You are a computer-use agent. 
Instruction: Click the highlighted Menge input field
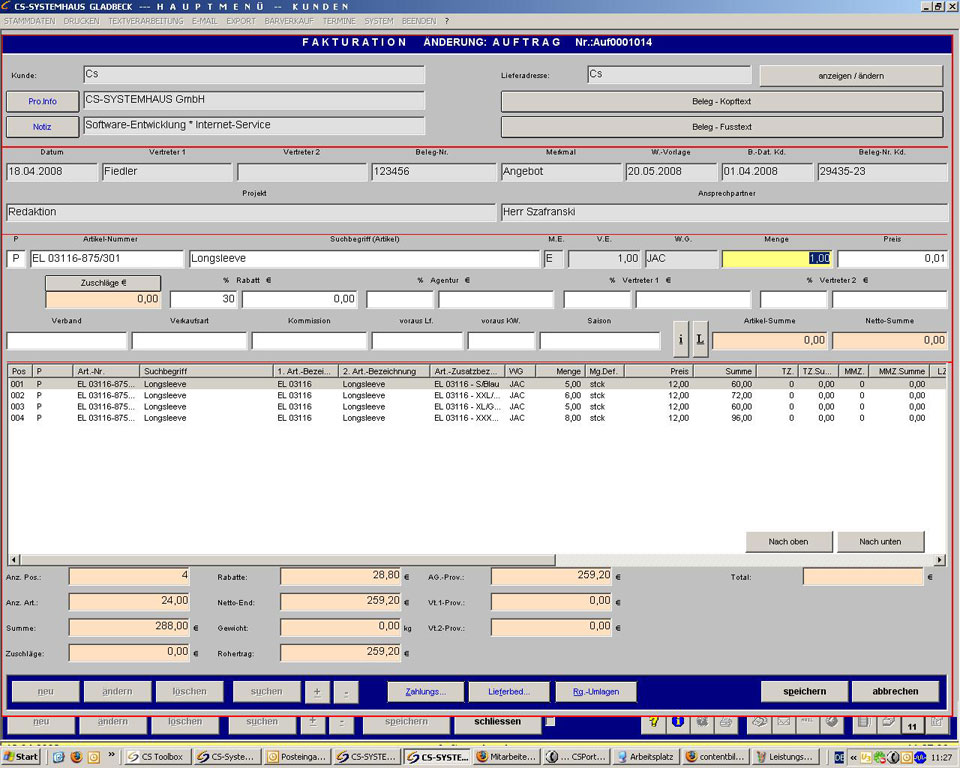click(x=777, y=258)
